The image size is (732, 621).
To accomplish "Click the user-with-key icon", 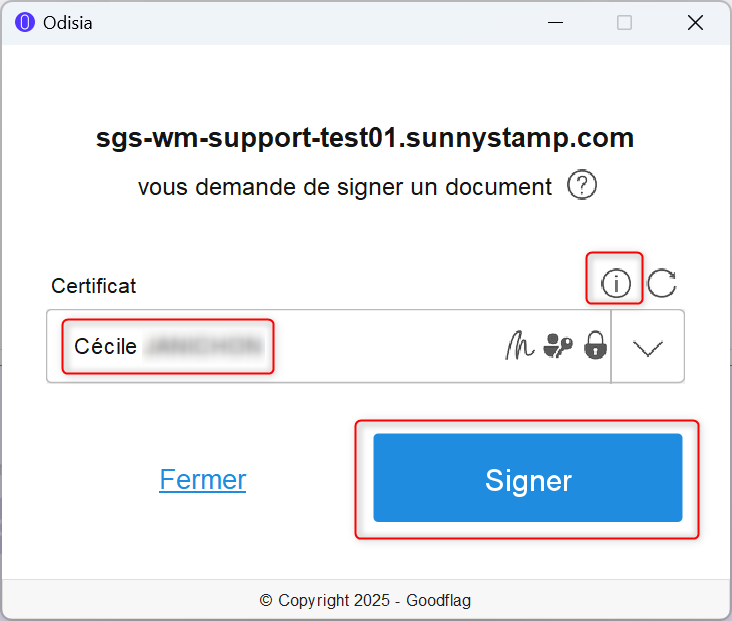I will 558,346.
